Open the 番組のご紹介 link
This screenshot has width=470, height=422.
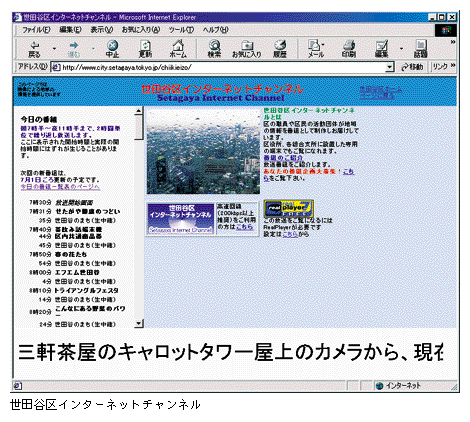click(283, 158)
